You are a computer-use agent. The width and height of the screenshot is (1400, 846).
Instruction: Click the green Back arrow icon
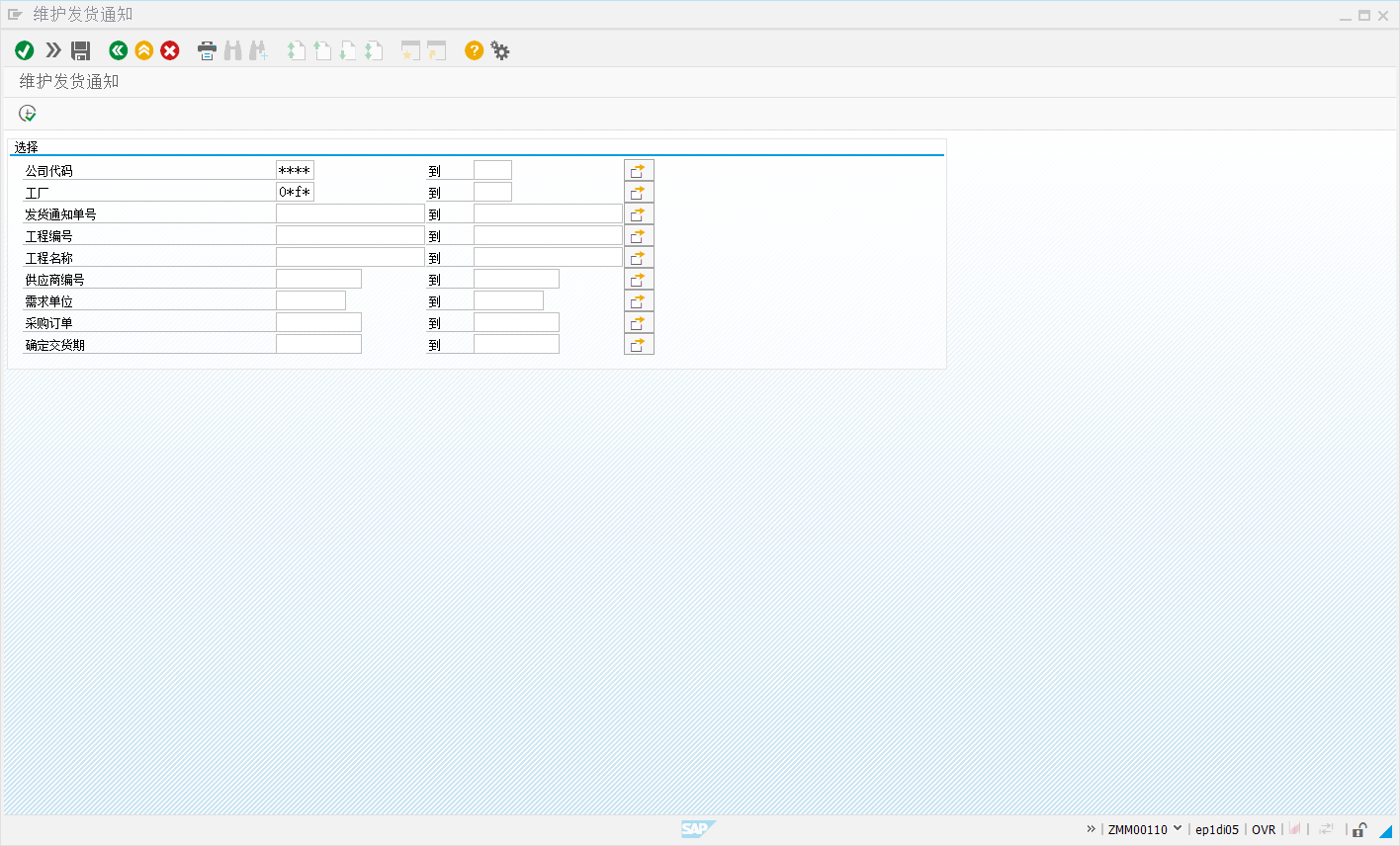(x=119, y=50)
